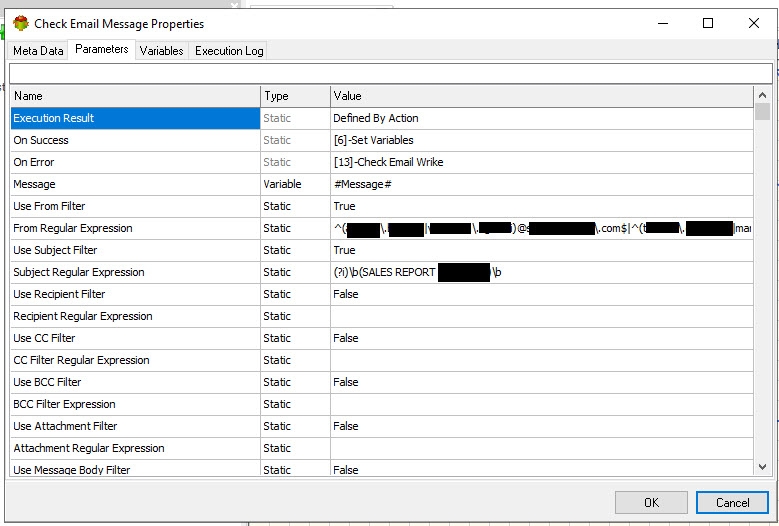Image resolution: width=779 pixels, height=526 pixels.
Task: Click the Cancel button
Action: pos(732,503)
